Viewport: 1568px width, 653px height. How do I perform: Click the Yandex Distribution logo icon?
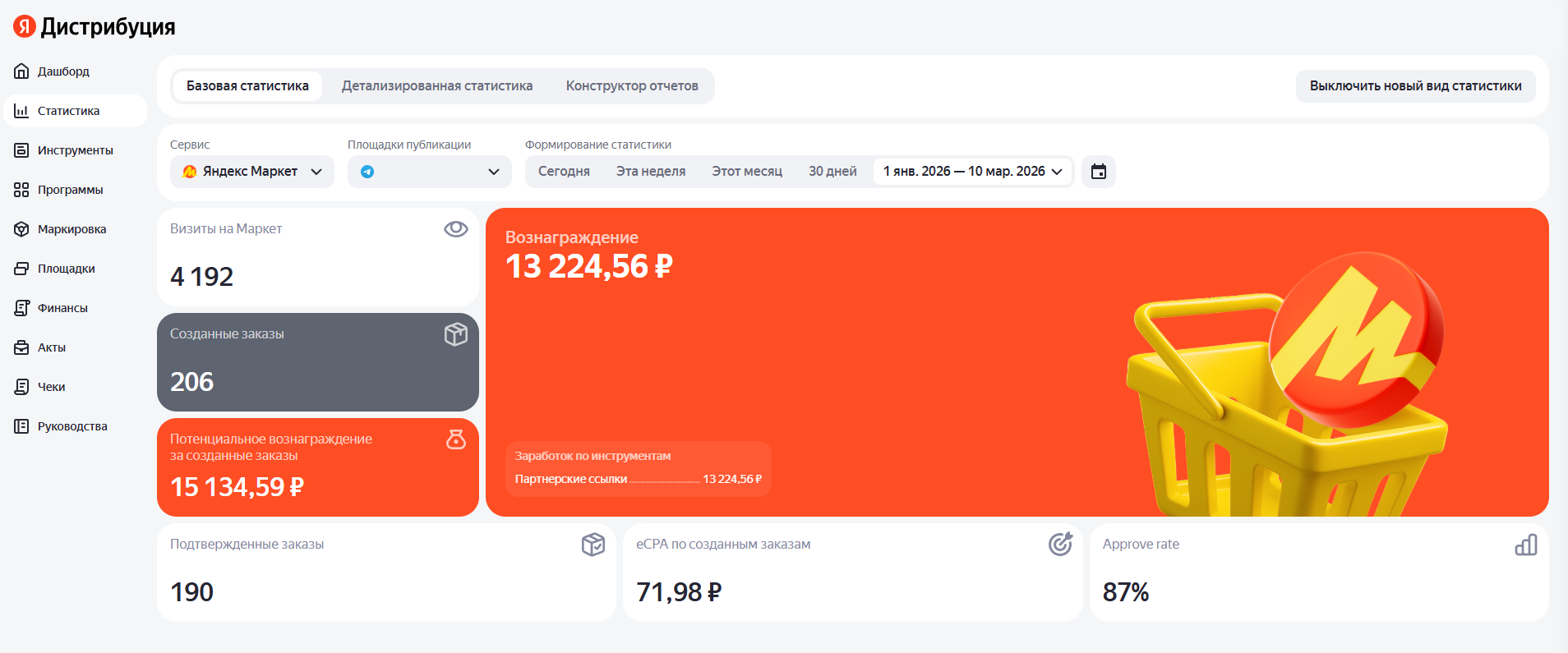point(25,26)
